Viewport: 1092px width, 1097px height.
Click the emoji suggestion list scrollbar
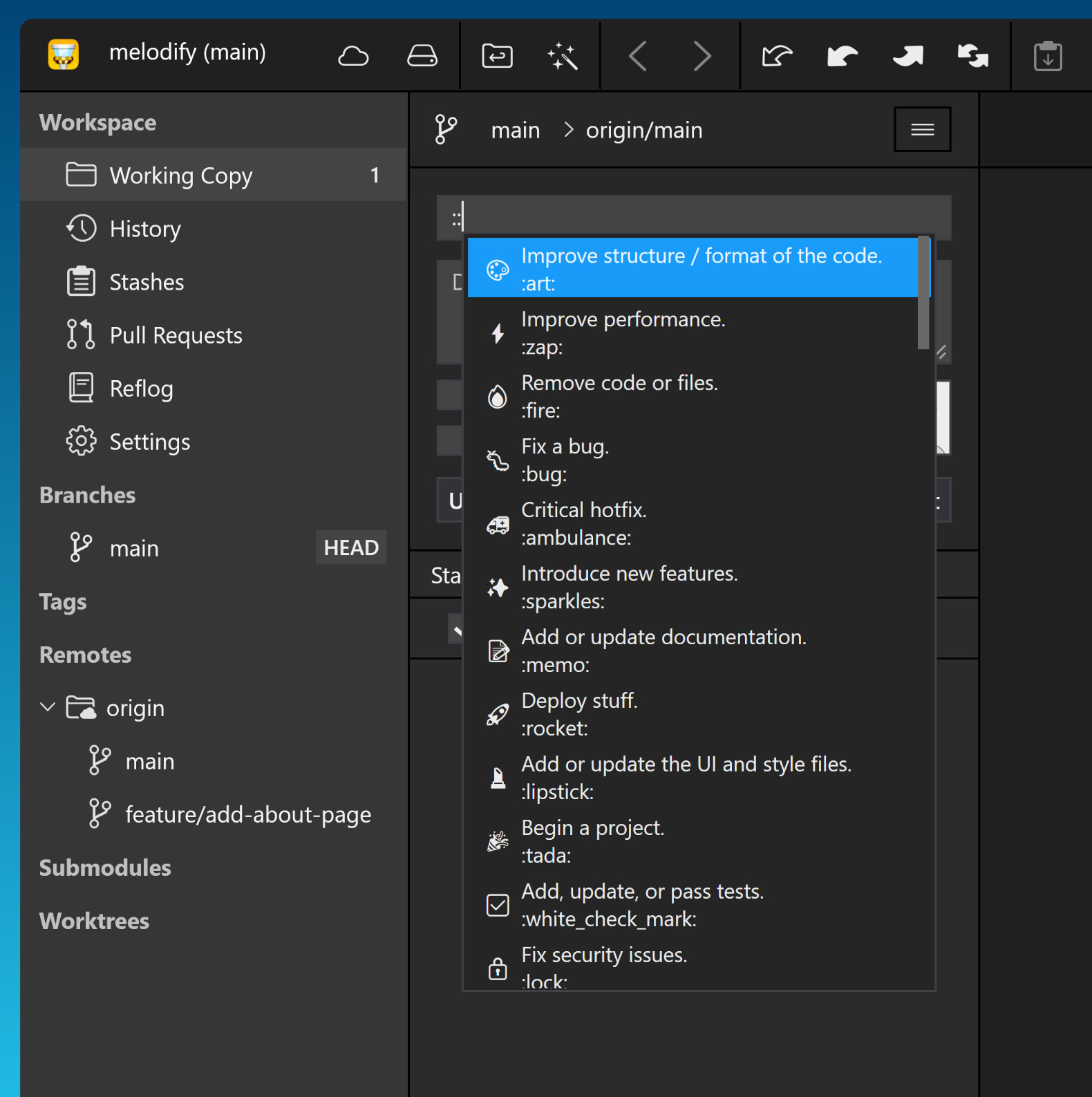tap(923, 293)
